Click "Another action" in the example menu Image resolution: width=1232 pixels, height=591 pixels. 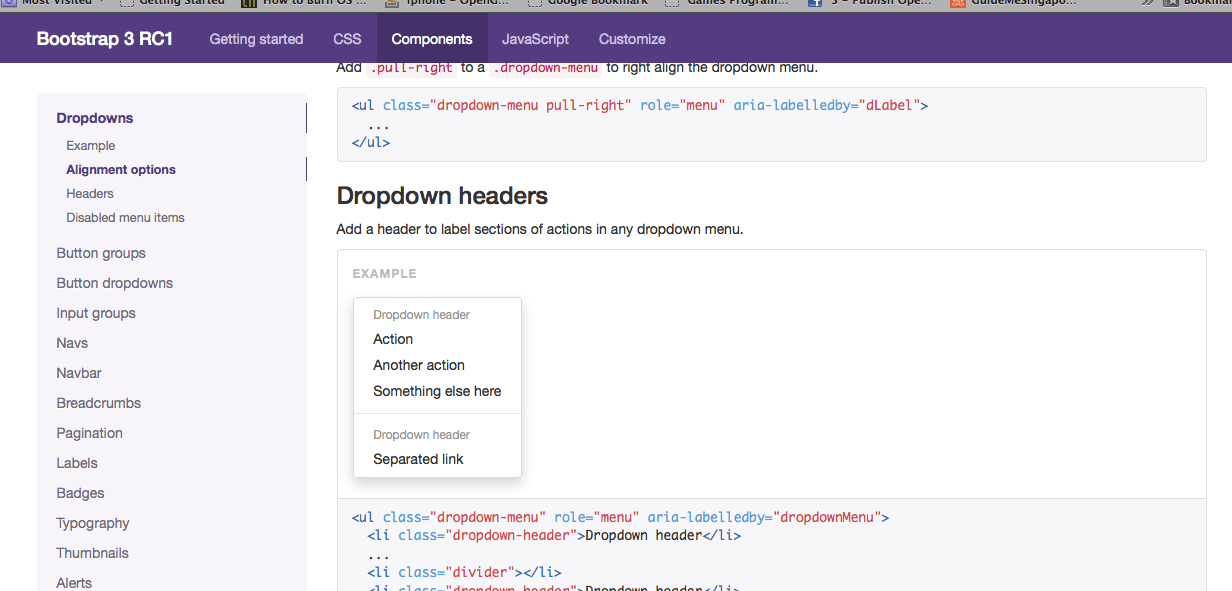418,365
